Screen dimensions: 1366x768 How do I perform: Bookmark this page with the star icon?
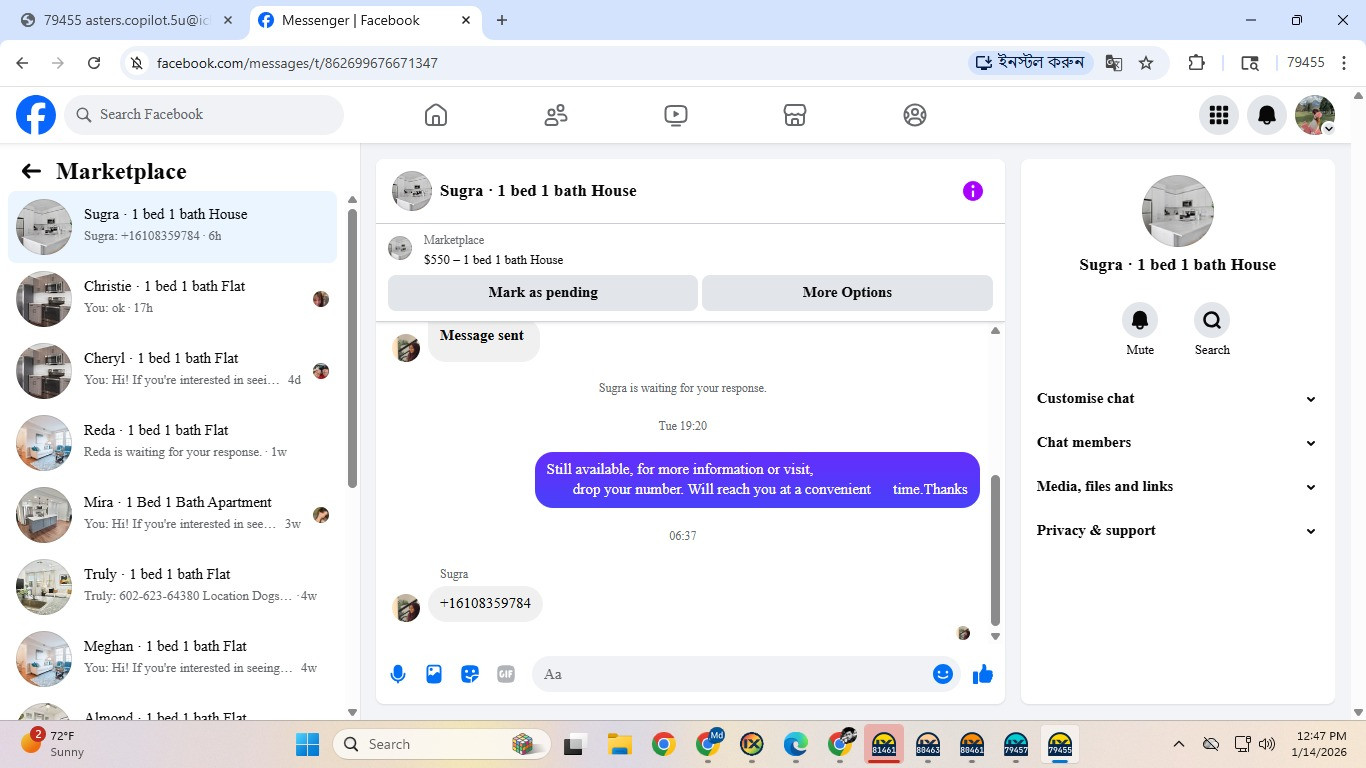[1146, 63]
